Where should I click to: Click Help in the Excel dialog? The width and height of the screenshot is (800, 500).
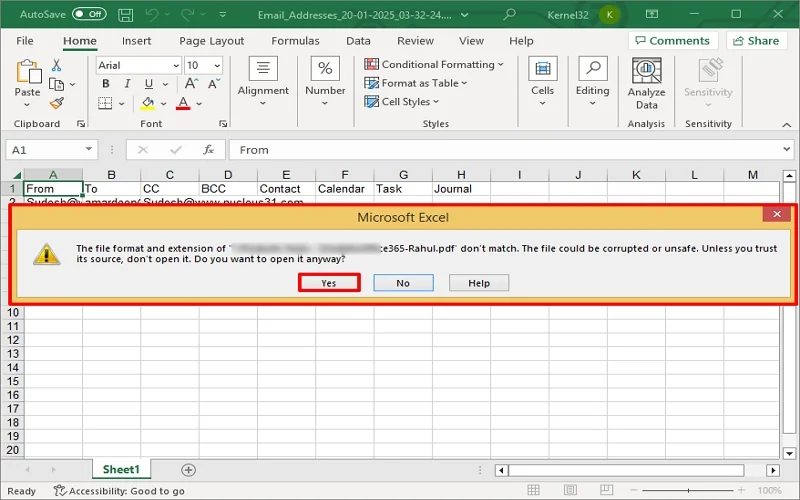coord(479,283)
